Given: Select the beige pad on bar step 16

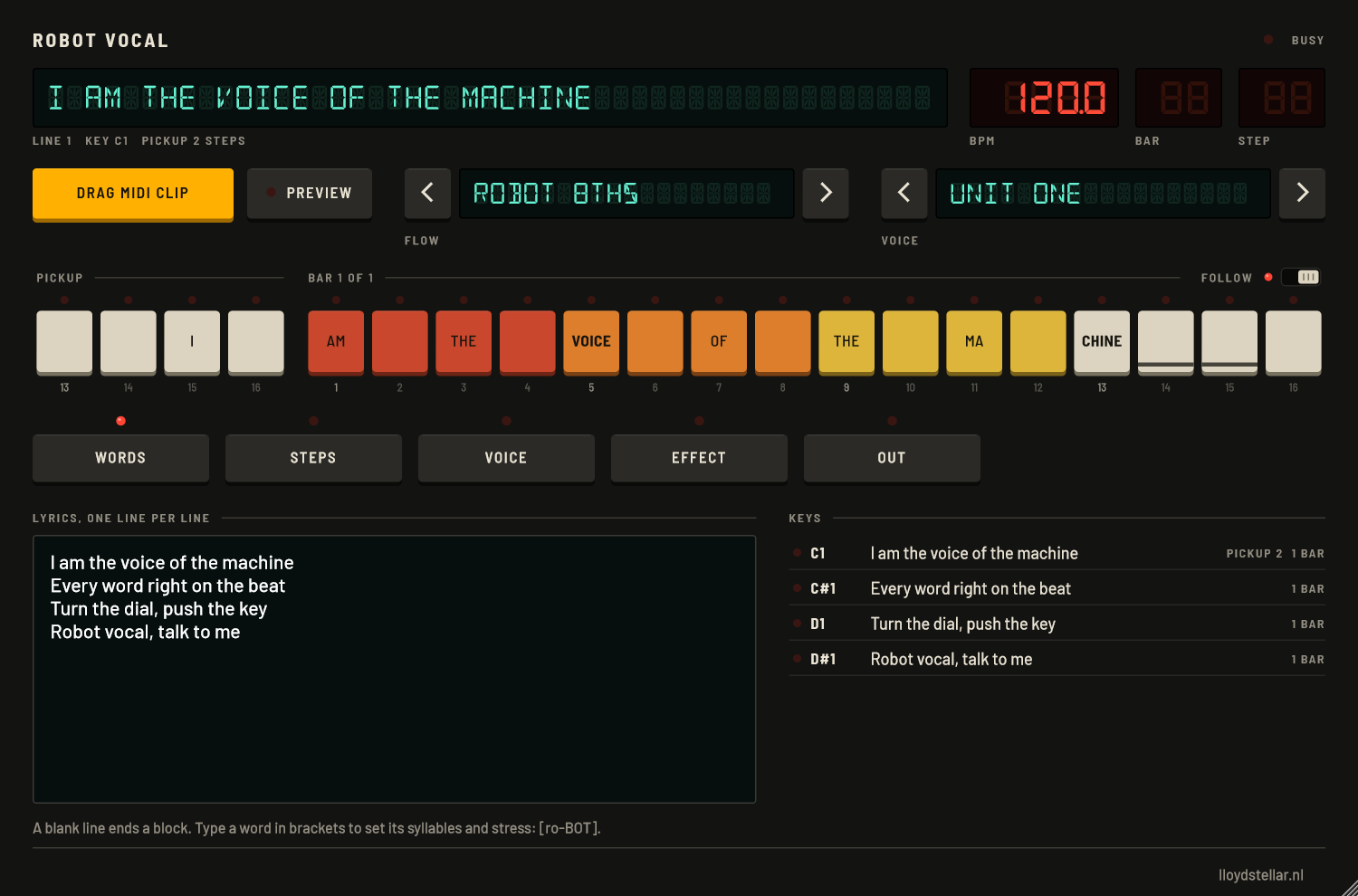Looking at the screenshot, I should (x=1294, y=342).
